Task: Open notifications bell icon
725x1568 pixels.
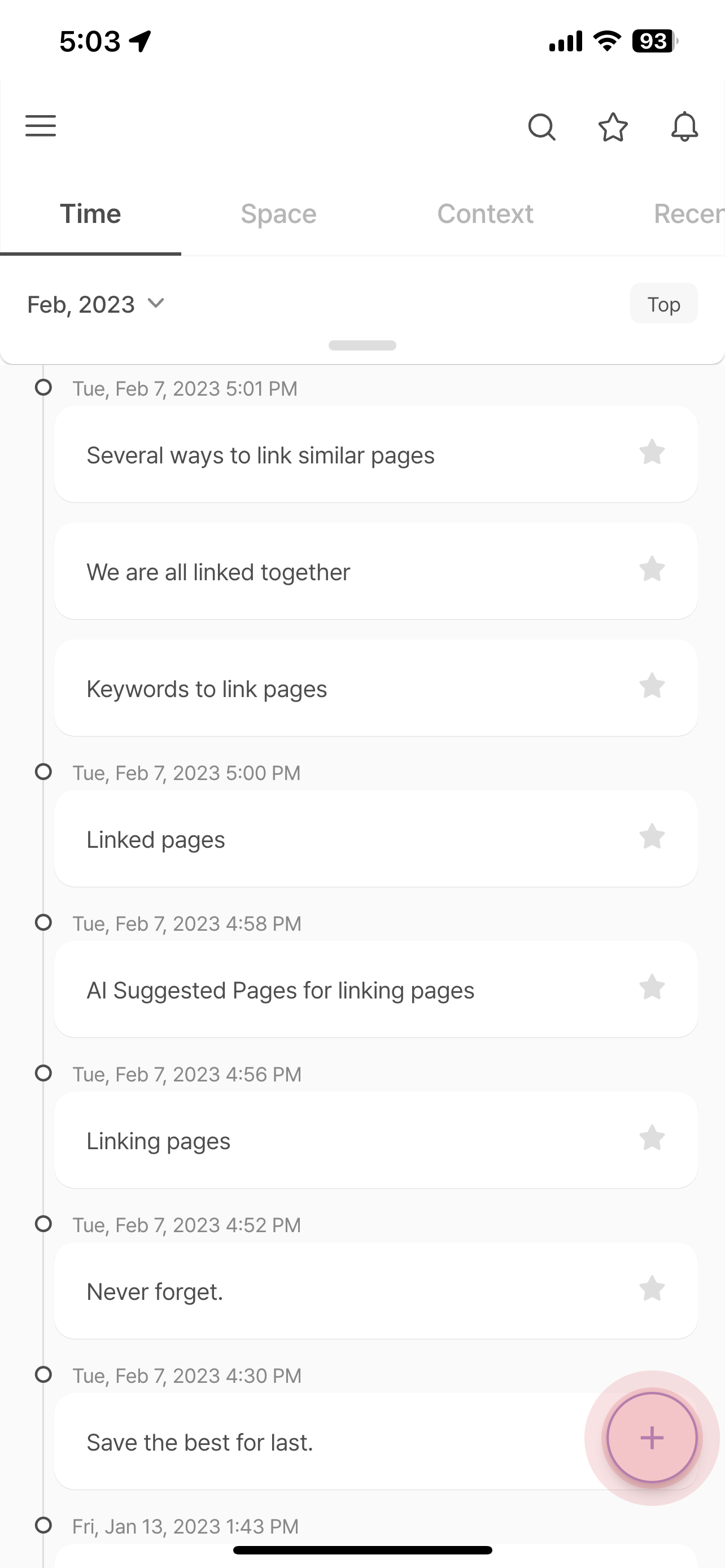Action: pos(684,126)
